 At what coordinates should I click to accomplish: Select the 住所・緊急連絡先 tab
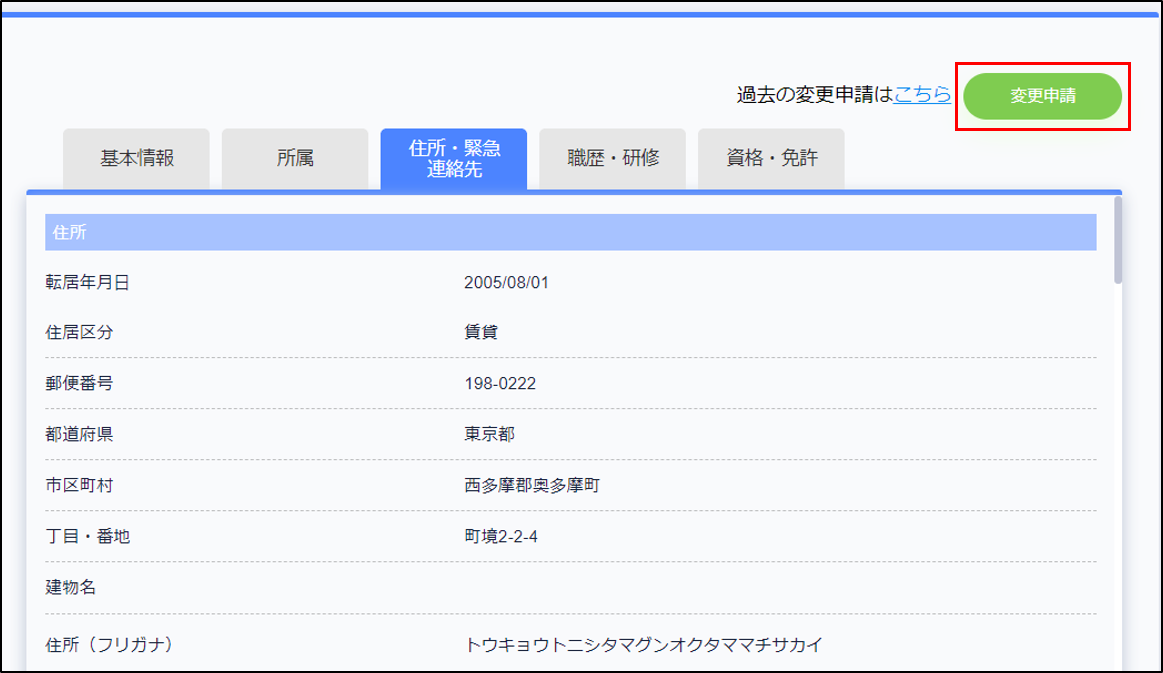tap(453, 158)
